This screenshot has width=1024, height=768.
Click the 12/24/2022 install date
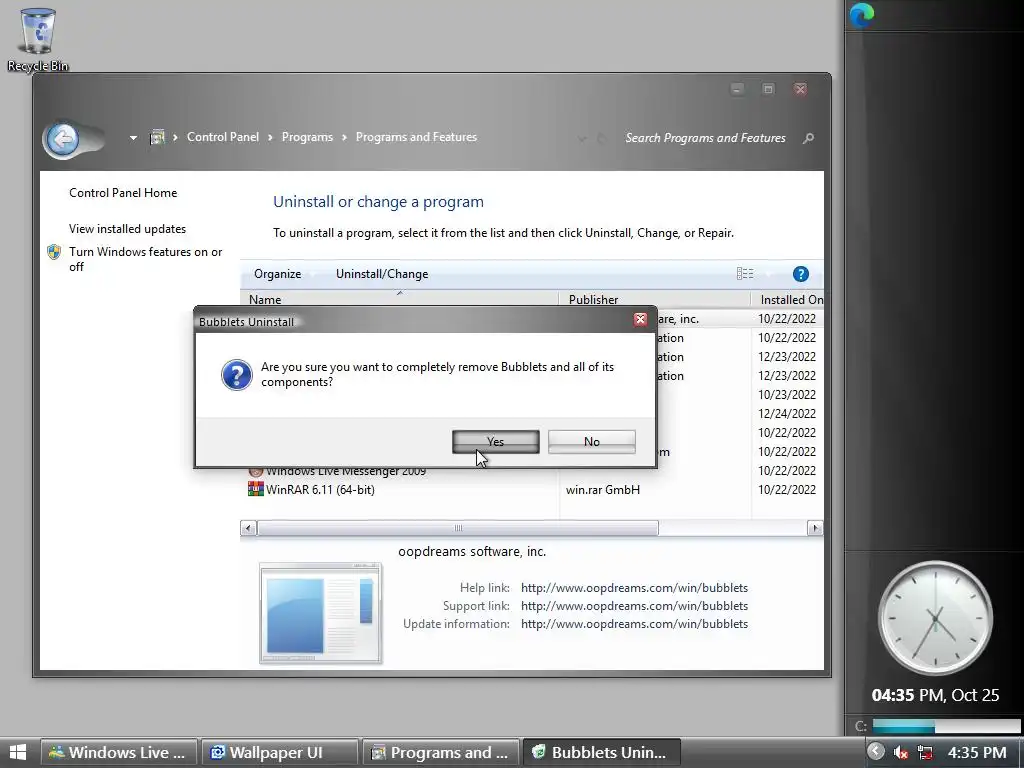point(787,413)
